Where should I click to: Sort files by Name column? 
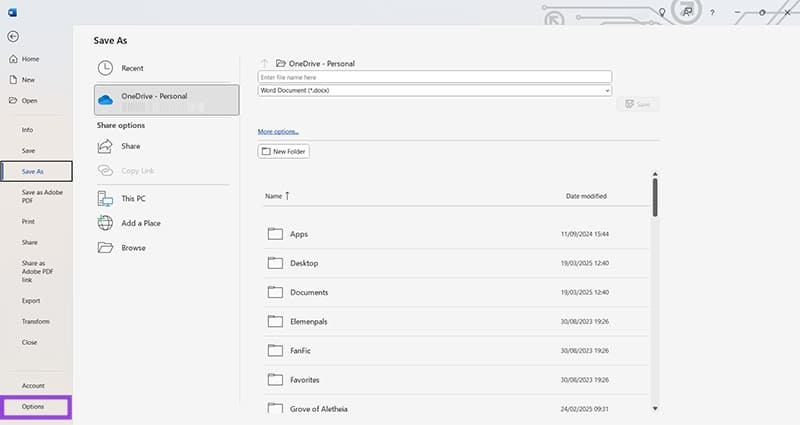(x=273, y=196)
